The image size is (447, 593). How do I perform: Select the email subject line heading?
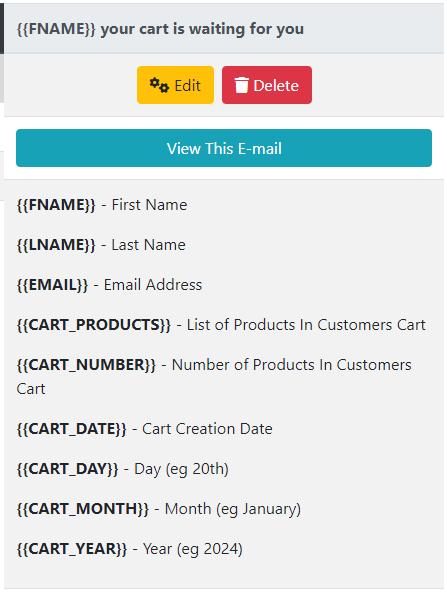click(x=160, y=29)
